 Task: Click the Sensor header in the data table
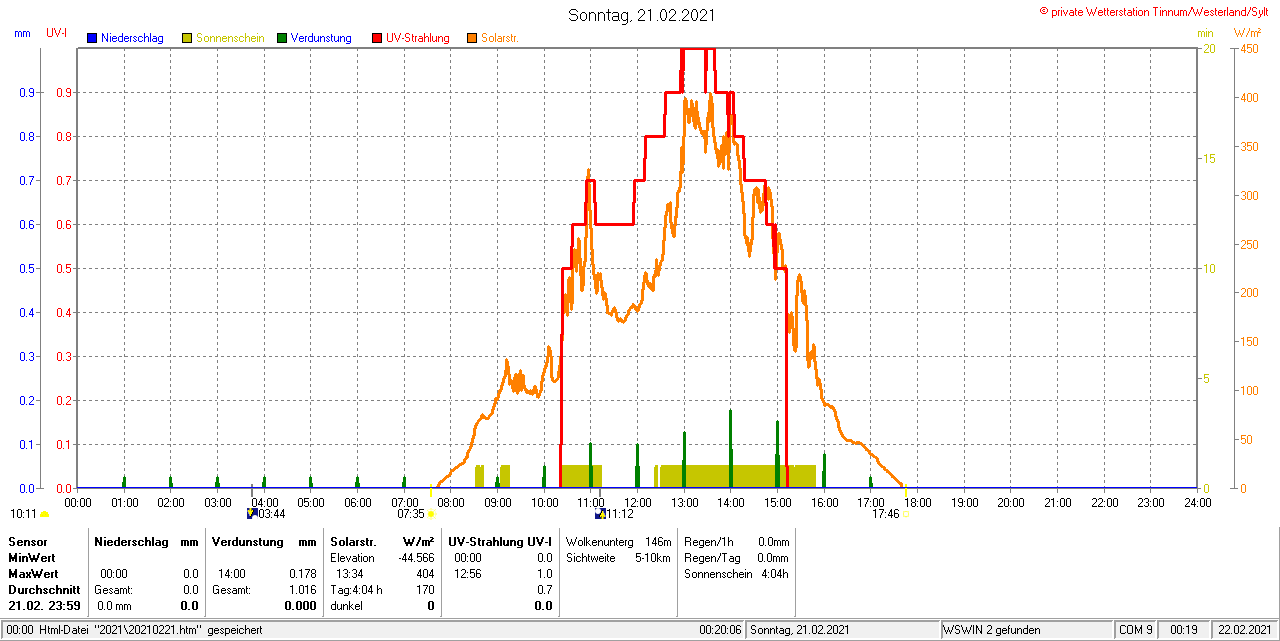tap(27, 541)
